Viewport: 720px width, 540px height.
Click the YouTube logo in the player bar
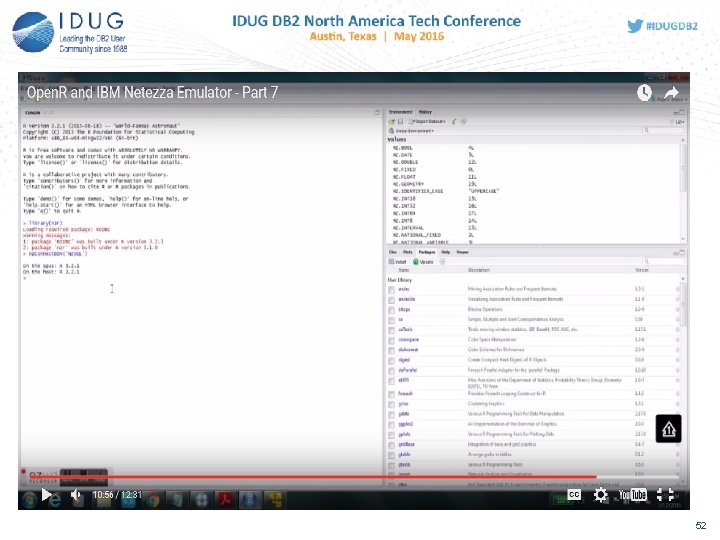point(632,495)
